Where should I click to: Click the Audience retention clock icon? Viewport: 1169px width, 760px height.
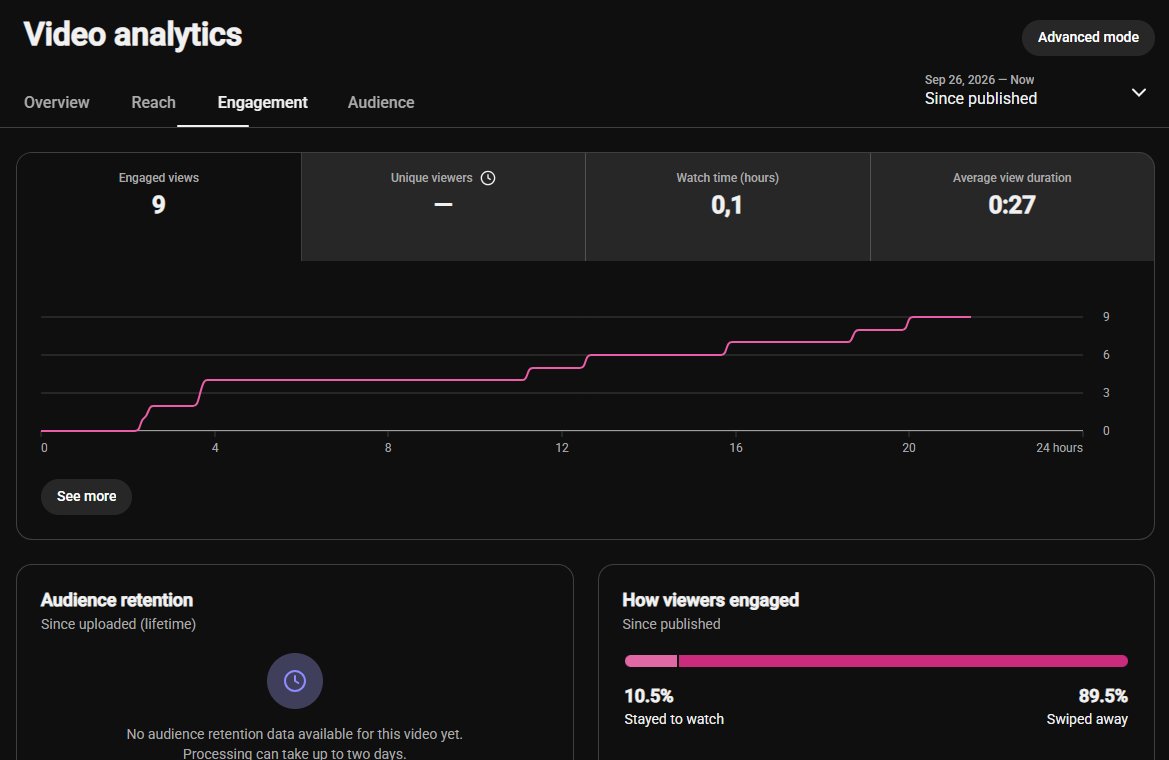coord(295,681)
